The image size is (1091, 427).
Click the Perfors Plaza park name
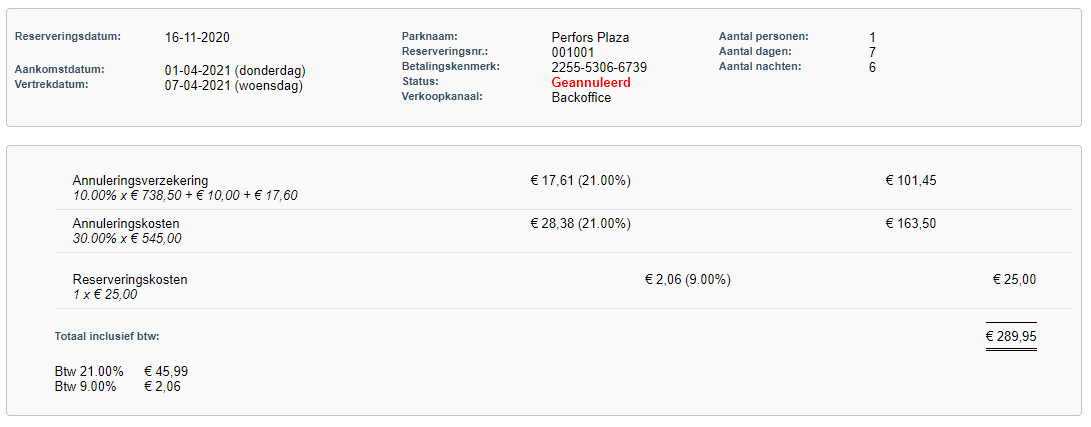[590, 38]
